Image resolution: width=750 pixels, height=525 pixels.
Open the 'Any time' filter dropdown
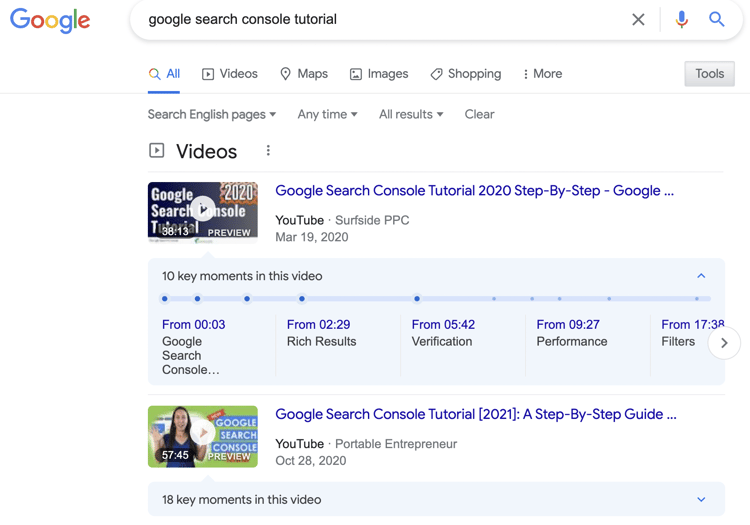[328, 114]
